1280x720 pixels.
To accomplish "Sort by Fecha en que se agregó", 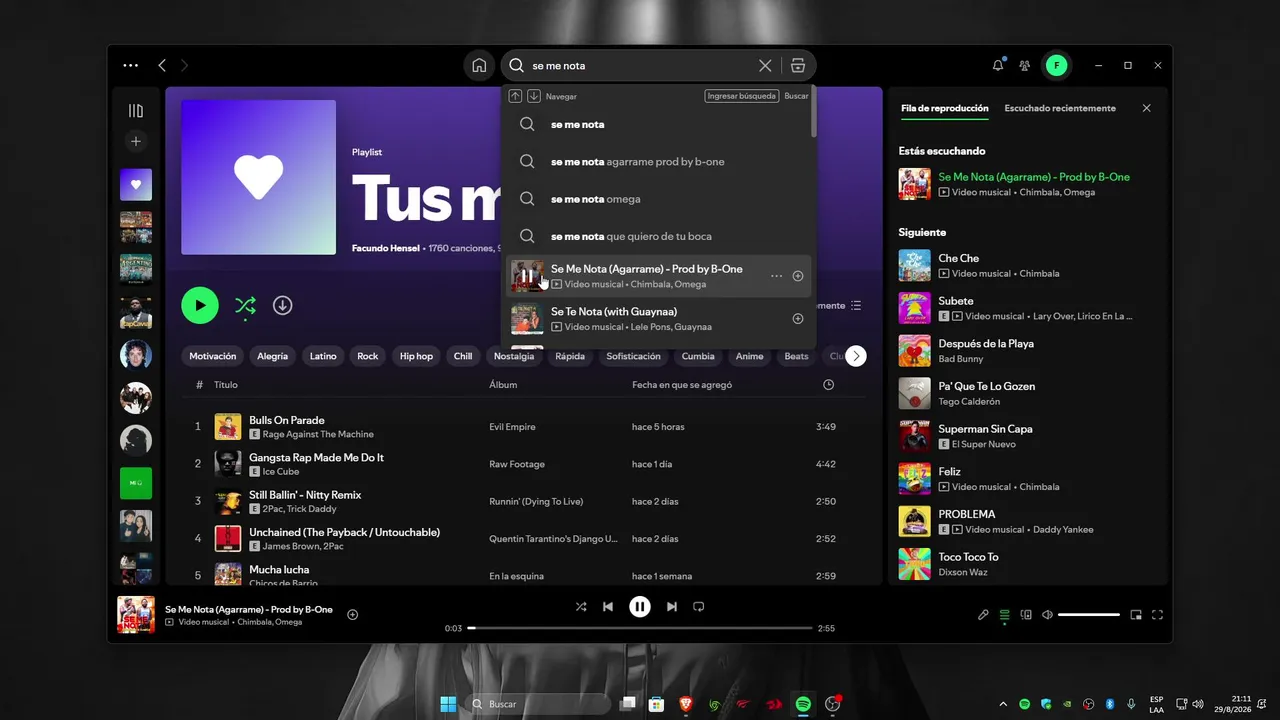I will click(682, 385).
